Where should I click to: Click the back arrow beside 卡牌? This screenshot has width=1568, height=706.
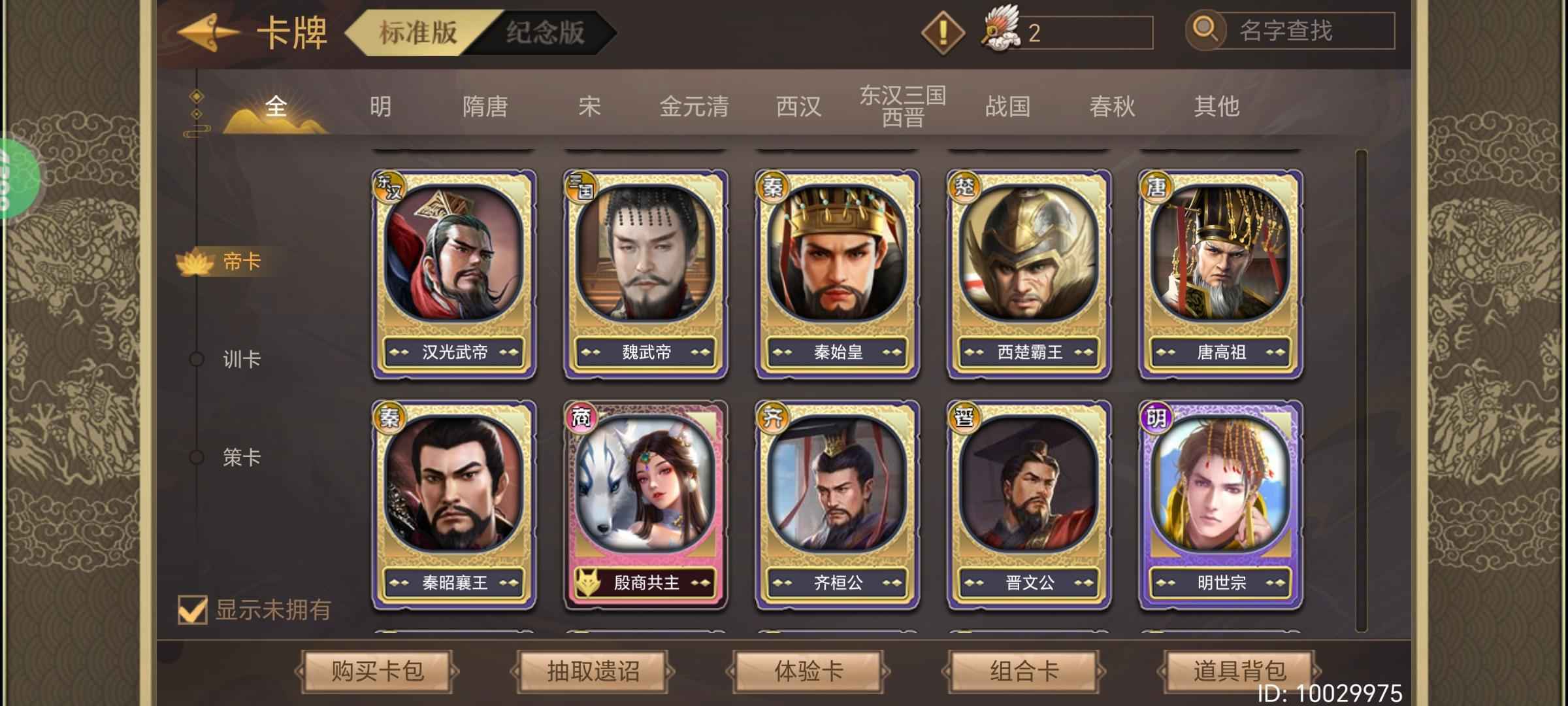tap(208, 32)
